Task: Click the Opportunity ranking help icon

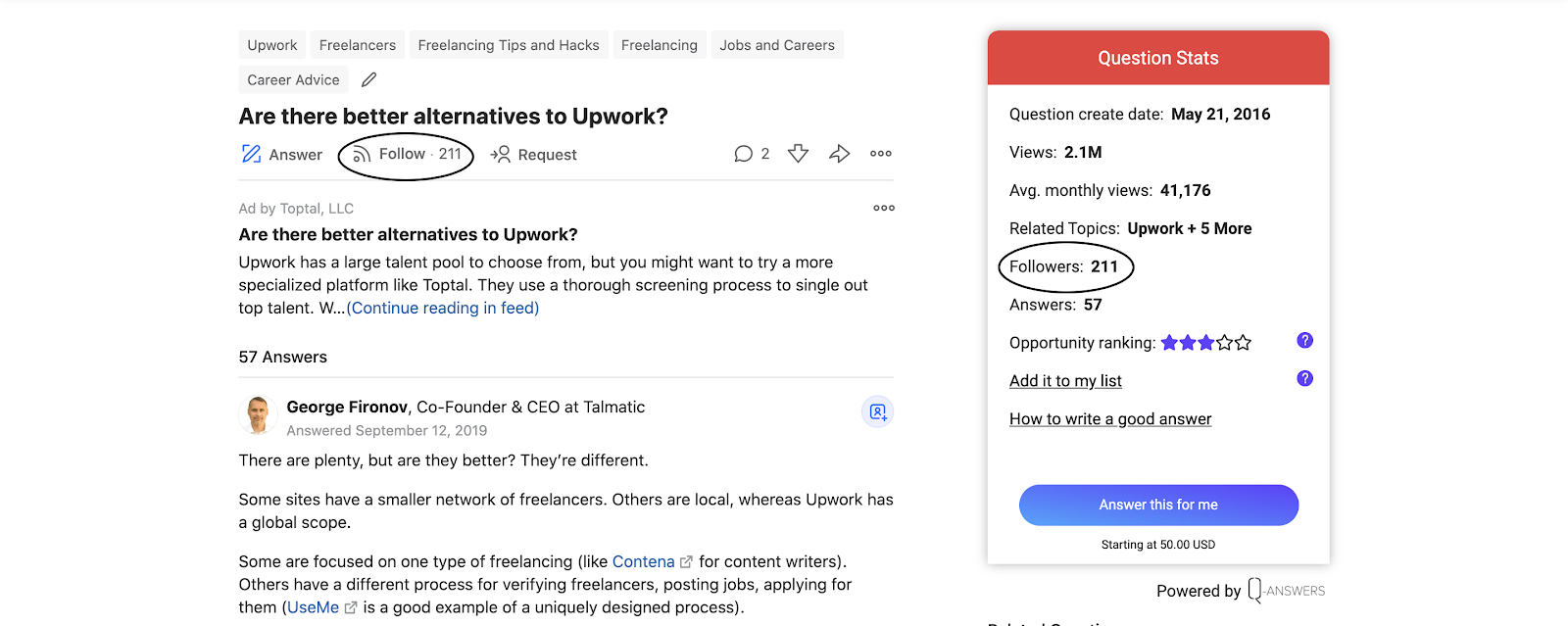Action: pos(1304,340)
